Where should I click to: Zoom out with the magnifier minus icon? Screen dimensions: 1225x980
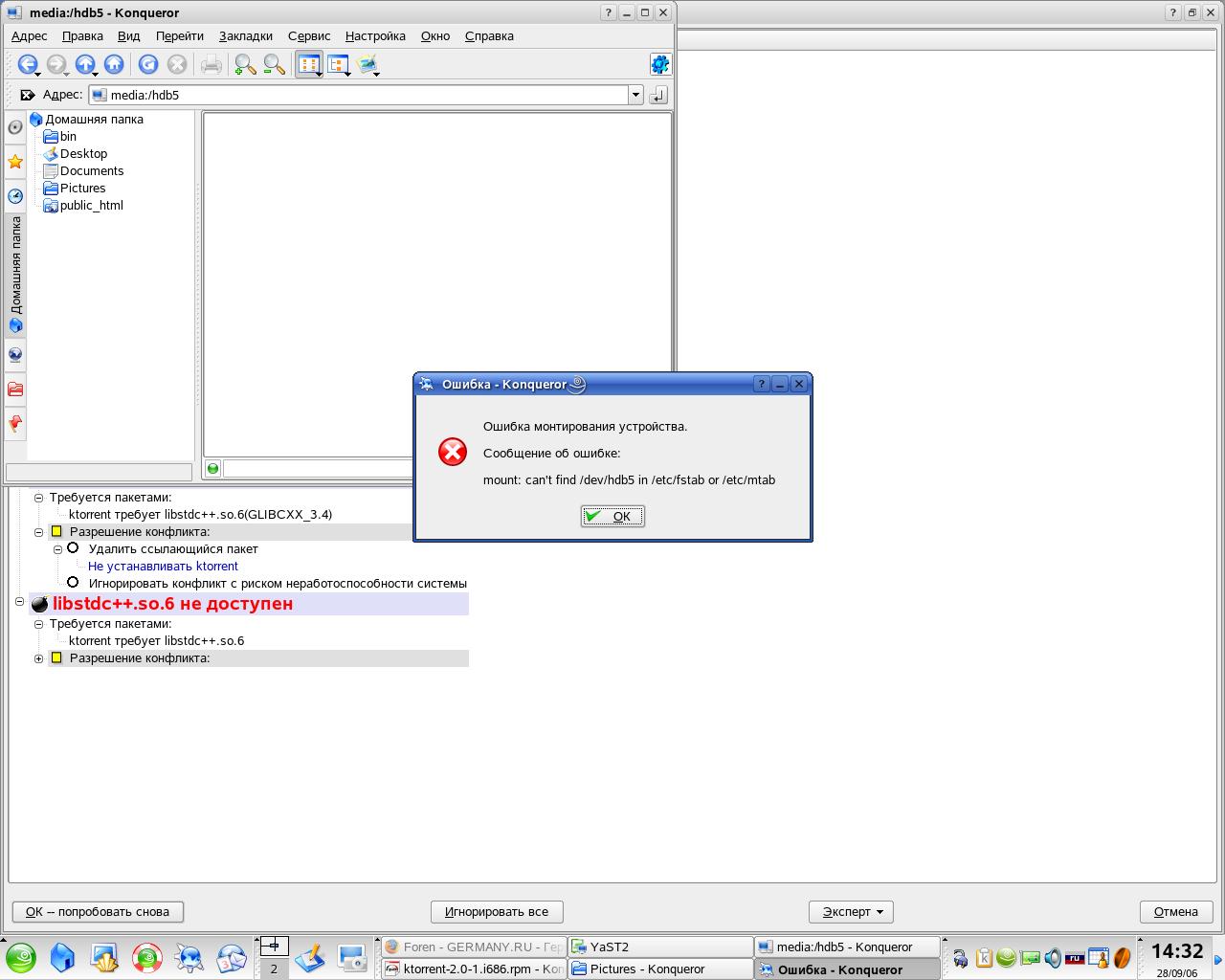click(275, 64)
